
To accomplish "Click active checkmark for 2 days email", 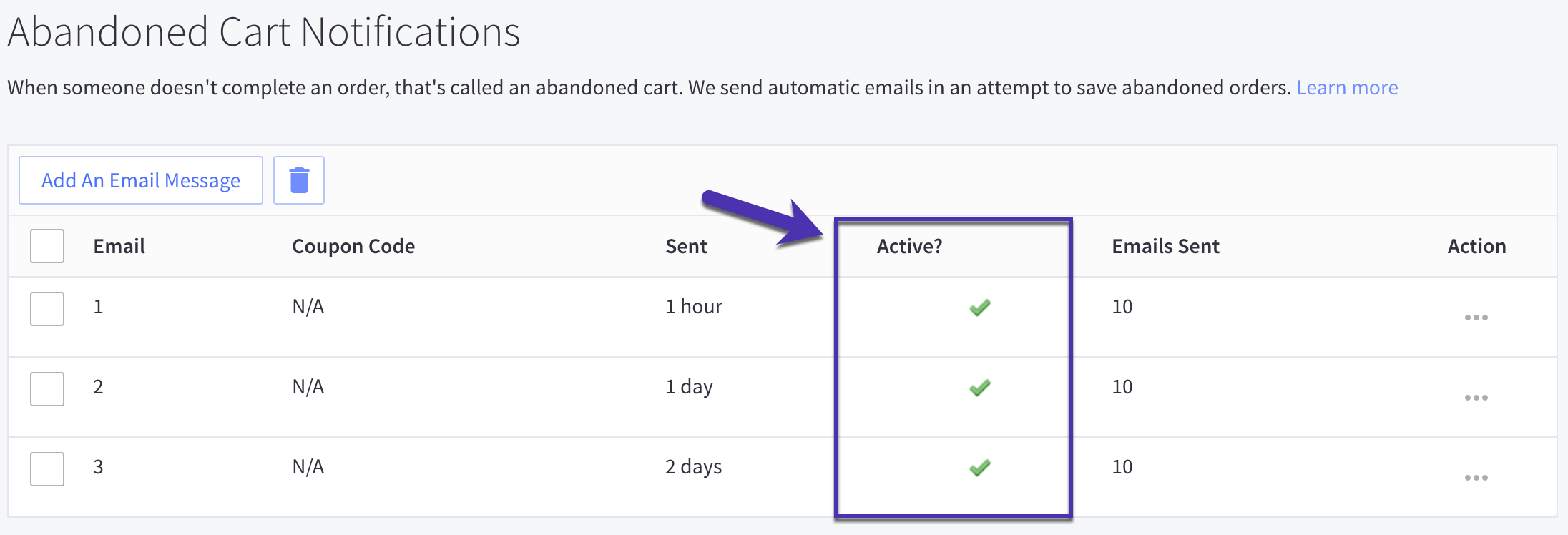I will [x=980, y=468].
